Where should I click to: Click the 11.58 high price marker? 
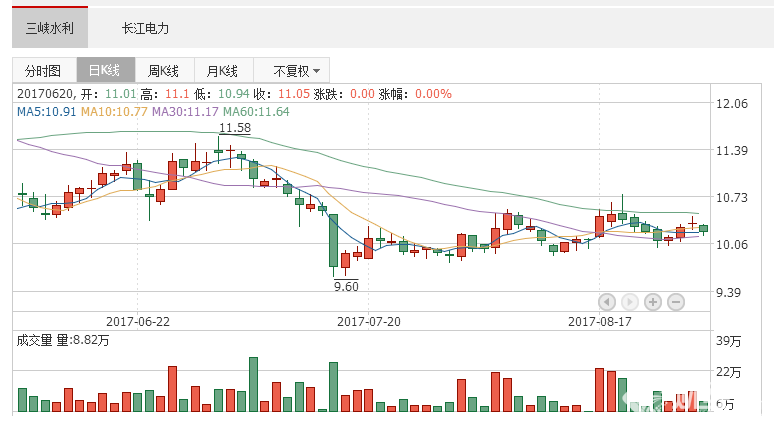(235, 128)
